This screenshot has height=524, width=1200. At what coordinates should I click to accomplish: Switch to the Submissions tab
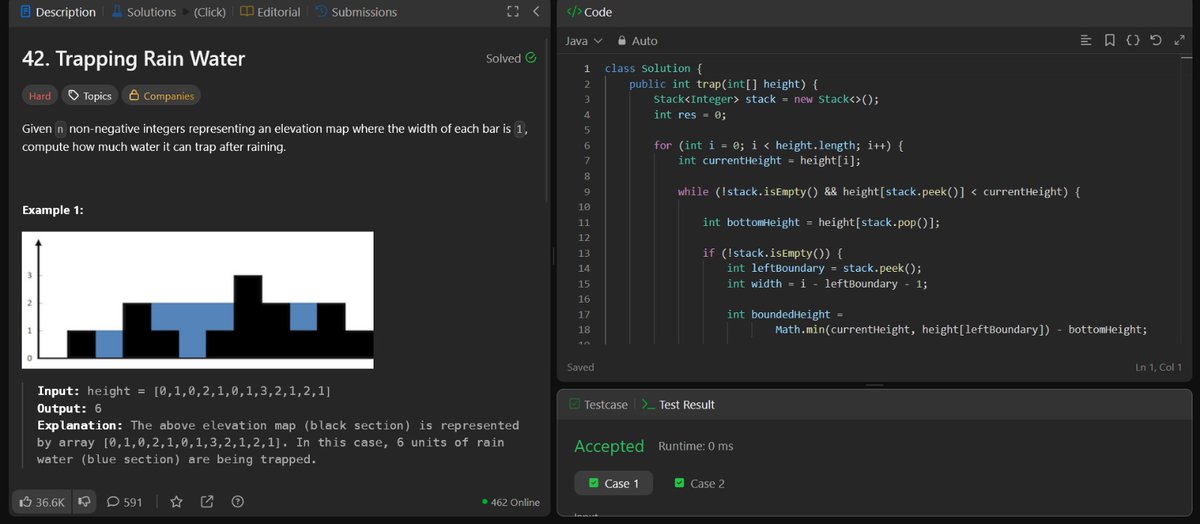[x=356, y=12]
